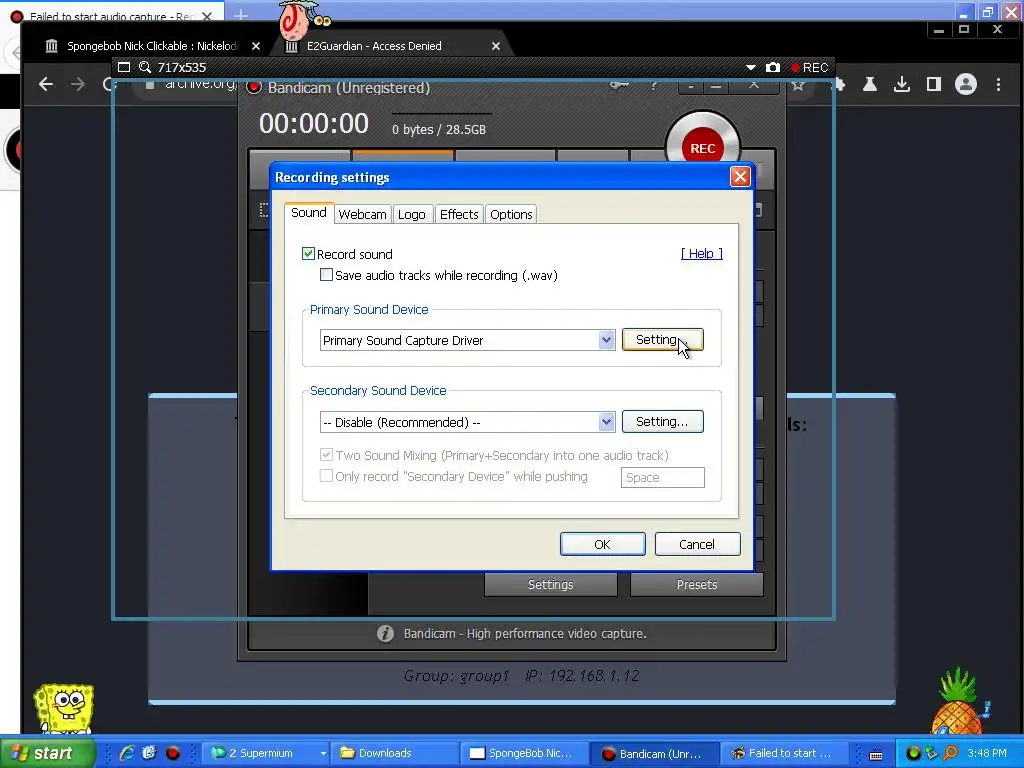
Task: Close the Recording settings dialog
Action: click(x=740, y=177)
